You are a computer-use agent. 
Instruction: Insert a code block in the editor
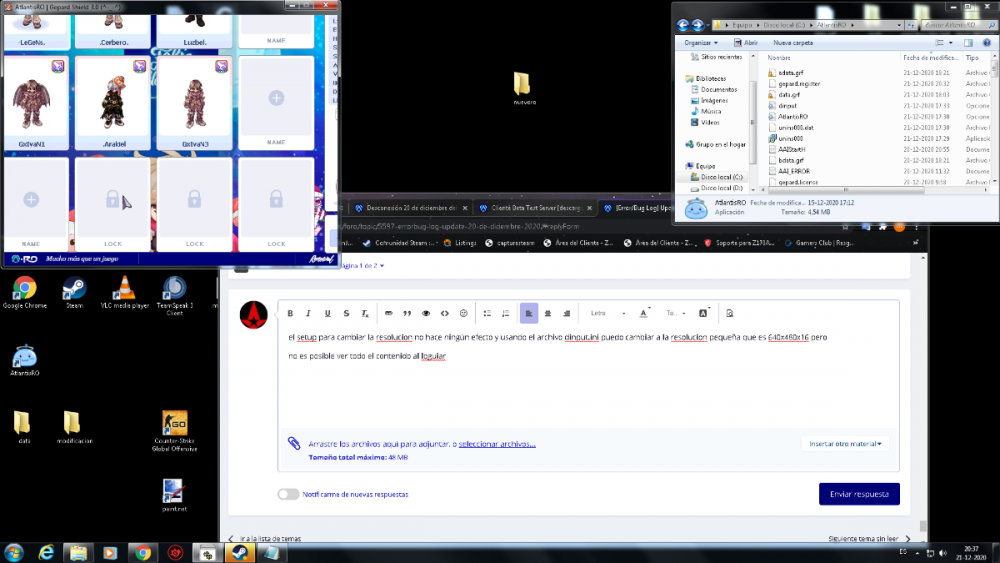(x=445, y=313)
